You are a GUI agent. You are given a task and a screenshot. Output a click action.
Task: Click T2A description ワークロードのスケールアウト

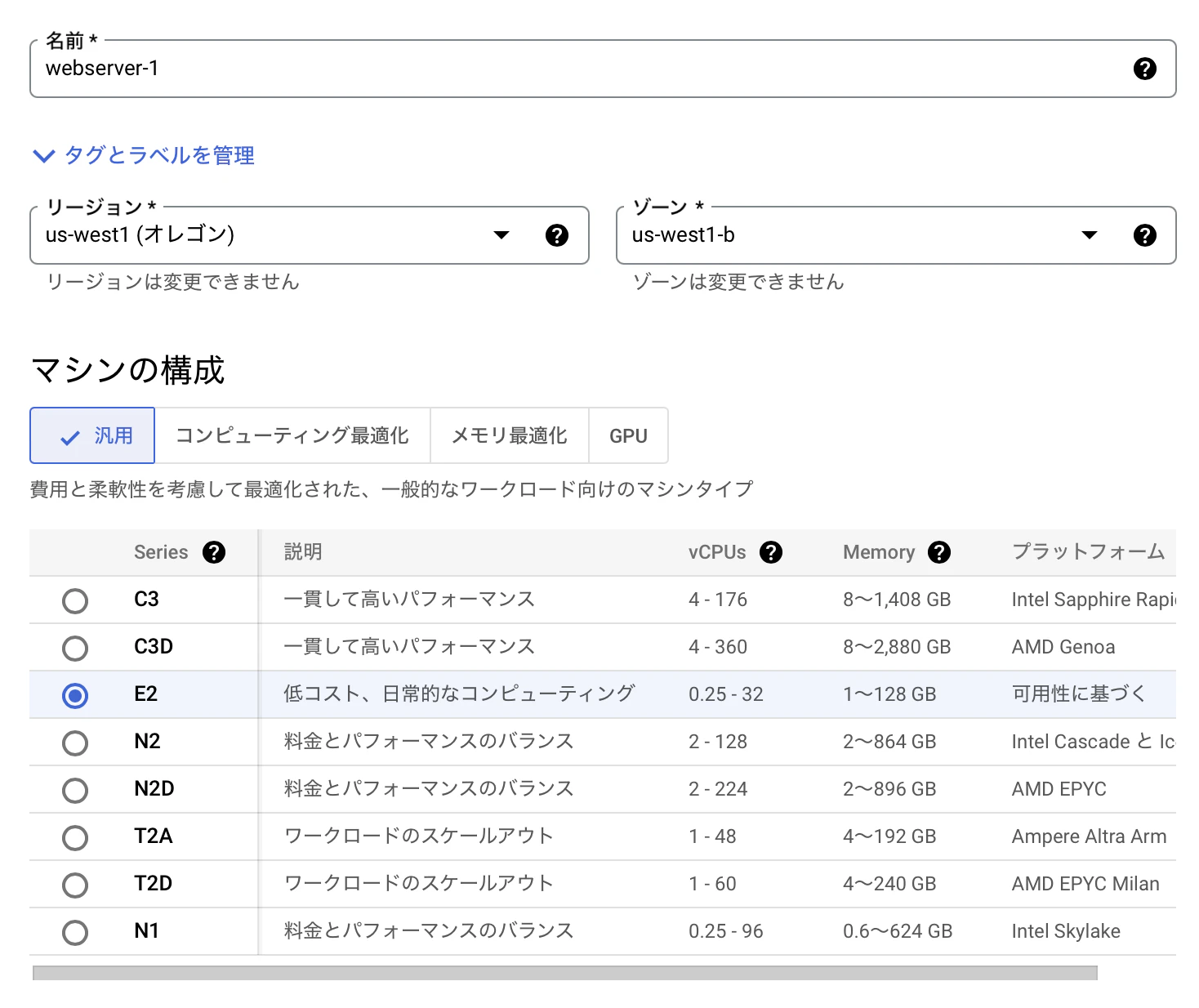point(419,836)
